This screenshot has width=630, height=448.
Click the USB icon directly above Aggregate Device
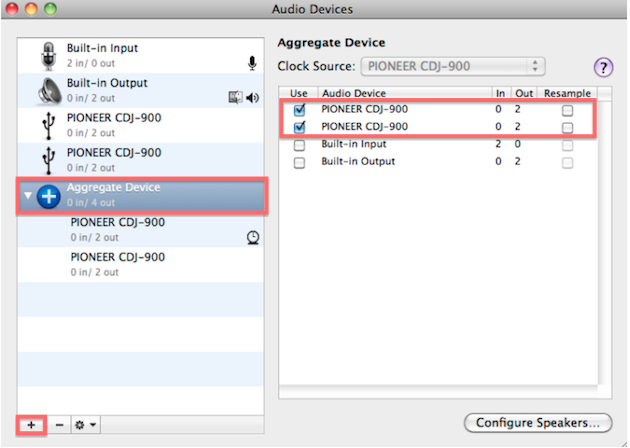(x=49, y=161)
